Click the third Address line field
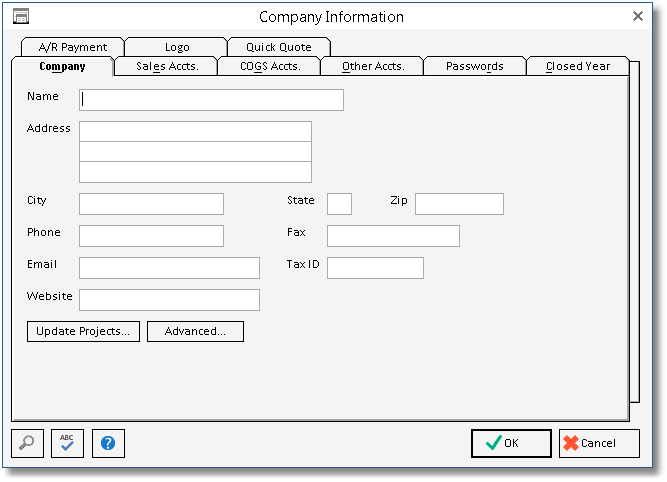 click(x=195, y=172)
